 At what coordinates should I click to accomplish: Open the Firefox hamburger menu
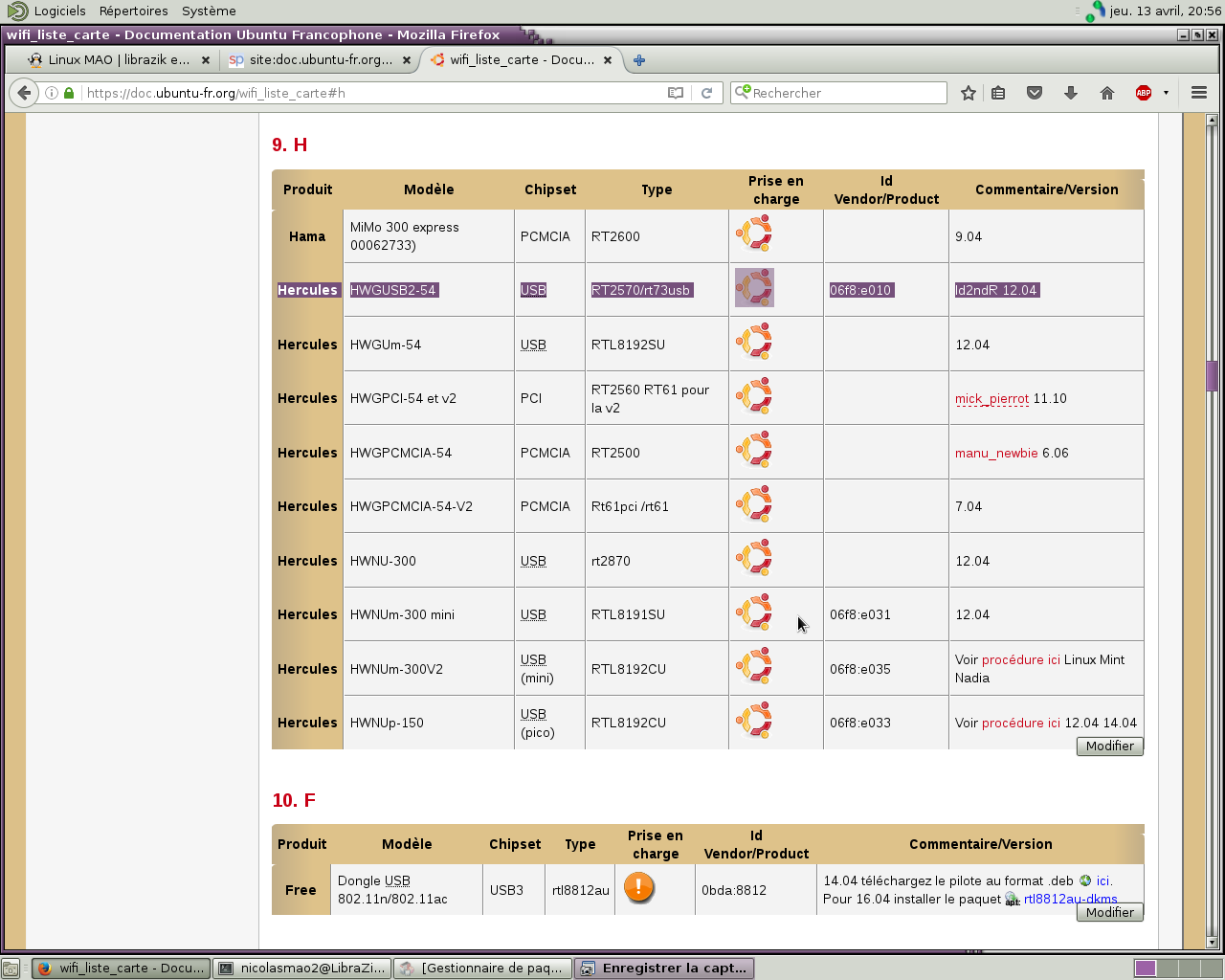click(x=1198, y=93)
